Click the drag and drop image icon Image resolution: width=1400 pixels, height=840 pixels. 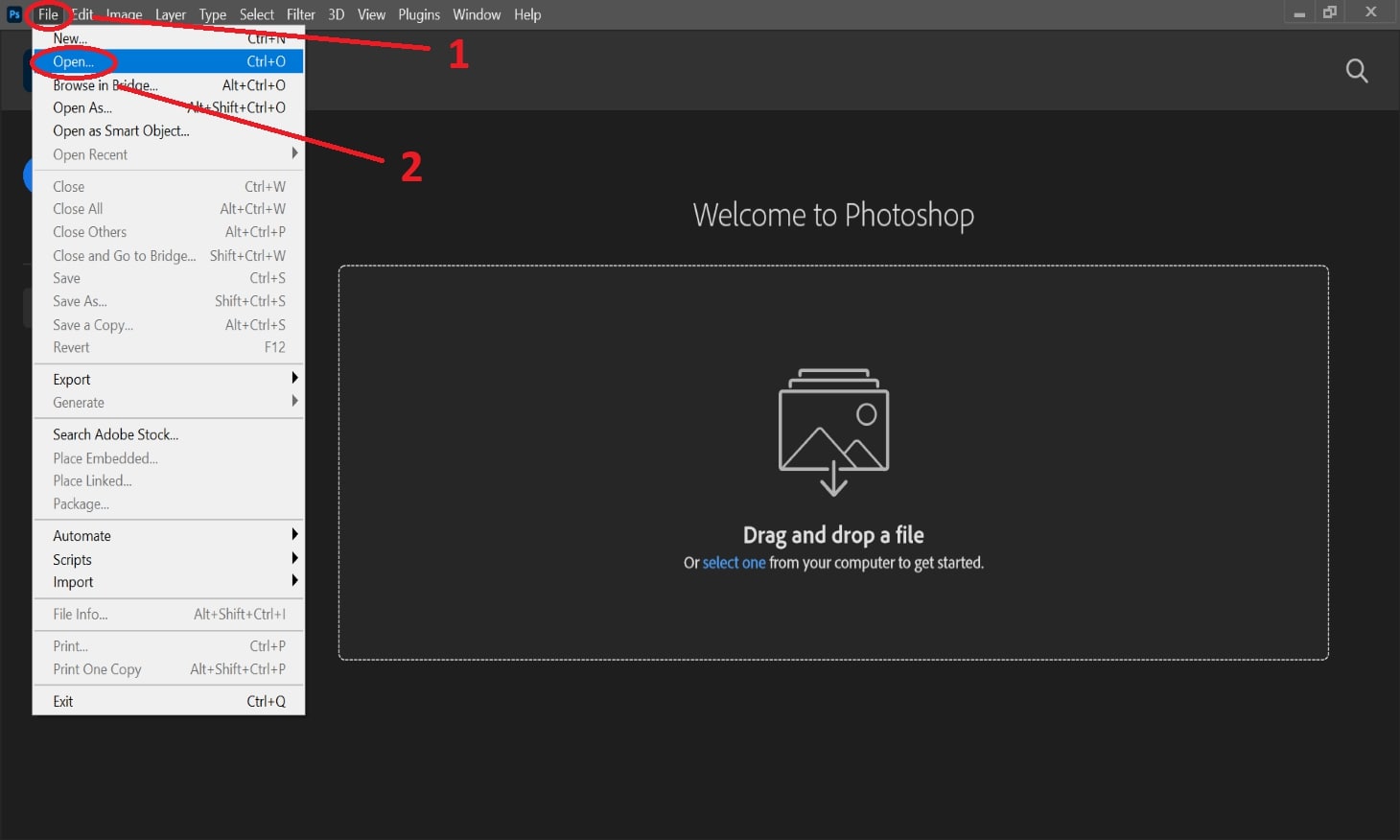click(x=833, y=432)
